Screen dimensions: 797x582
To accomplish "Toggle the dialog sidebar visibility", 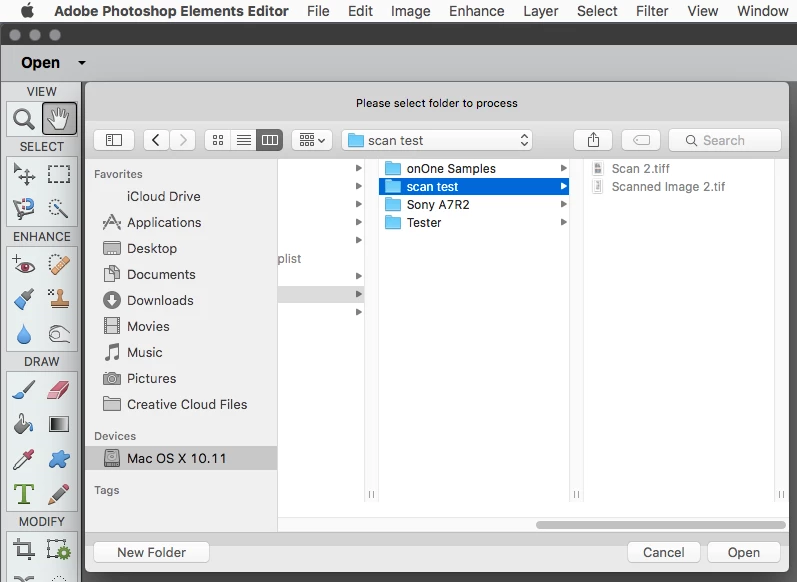I will coord(114,140).
